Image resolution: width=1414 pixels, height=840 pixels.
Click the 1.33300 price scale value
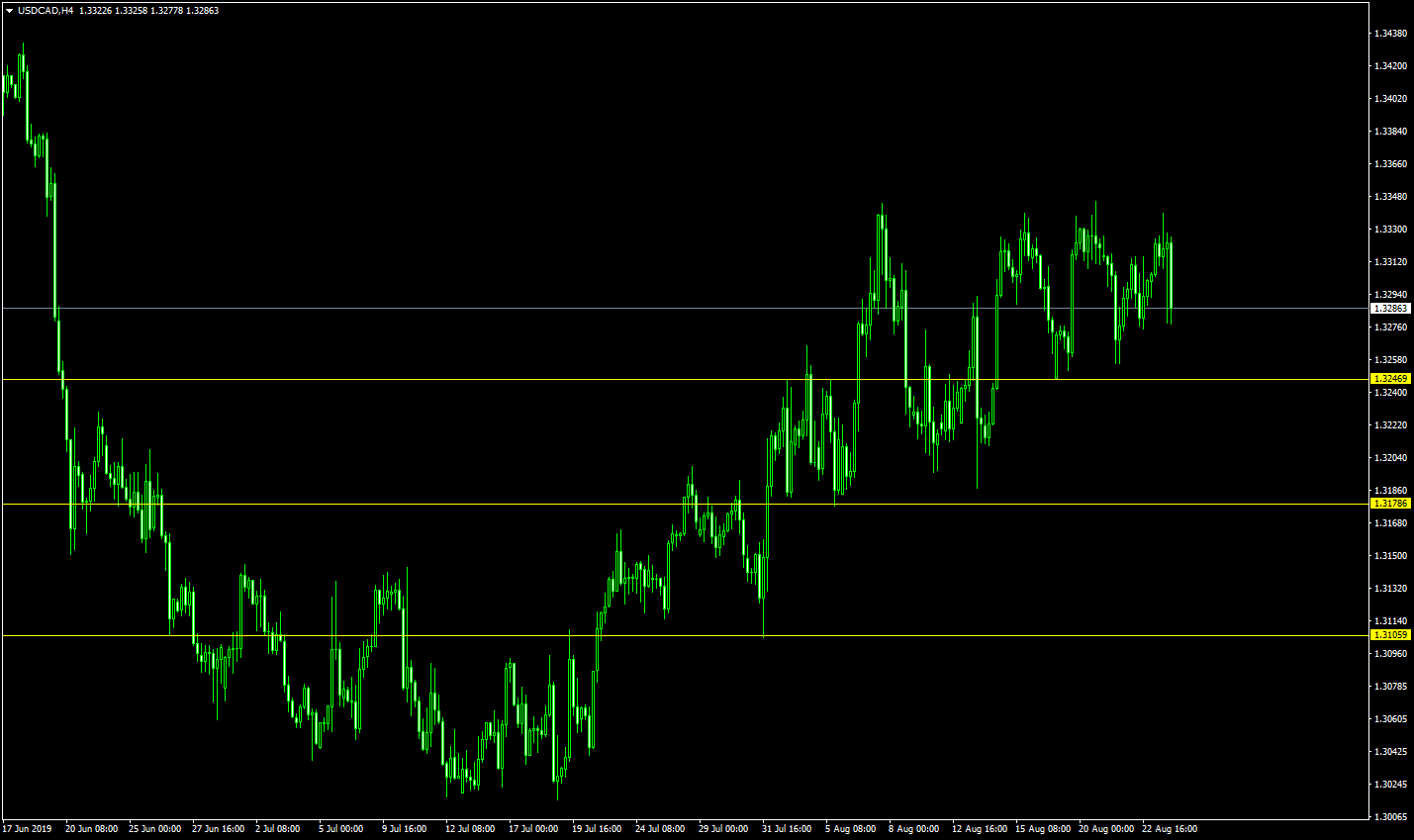tap(1390, 230)
